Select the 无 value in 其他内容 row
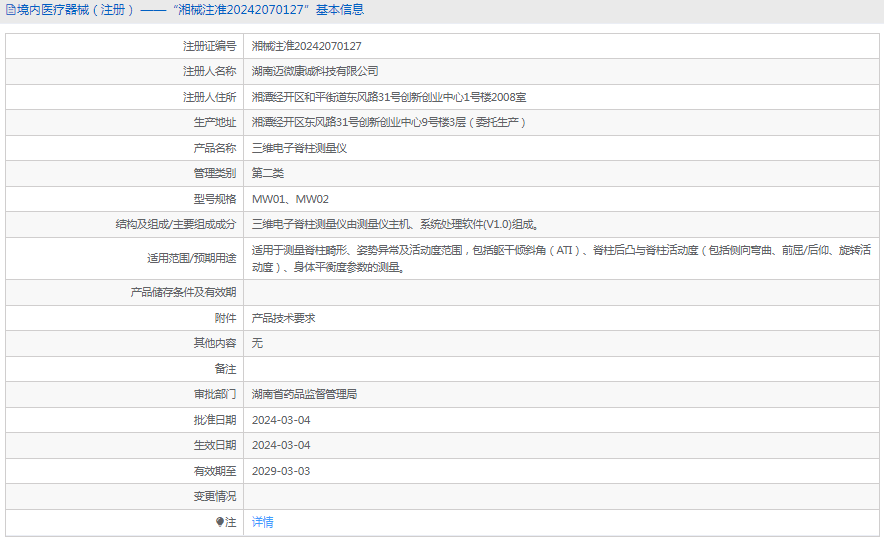The width and height of the screenshot is (884, 545). [257, 343]
